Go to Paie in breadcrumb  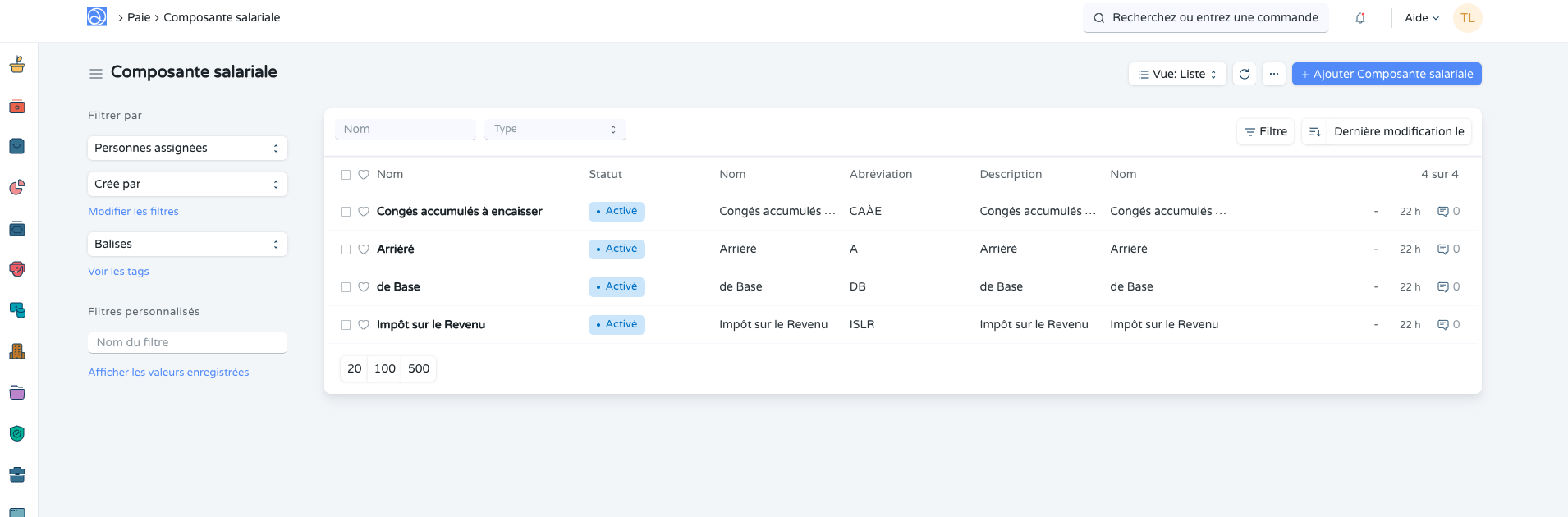point(139,17)
